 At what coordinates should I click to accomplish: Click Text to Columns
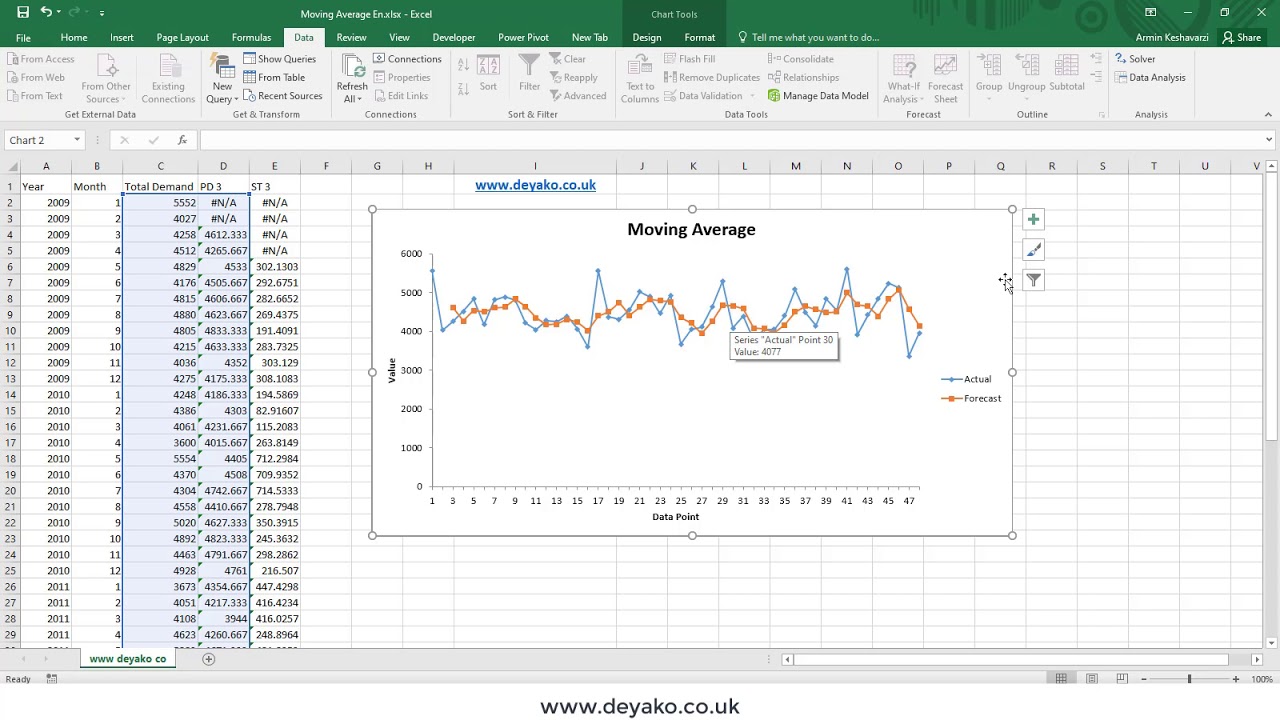(640, 78)
